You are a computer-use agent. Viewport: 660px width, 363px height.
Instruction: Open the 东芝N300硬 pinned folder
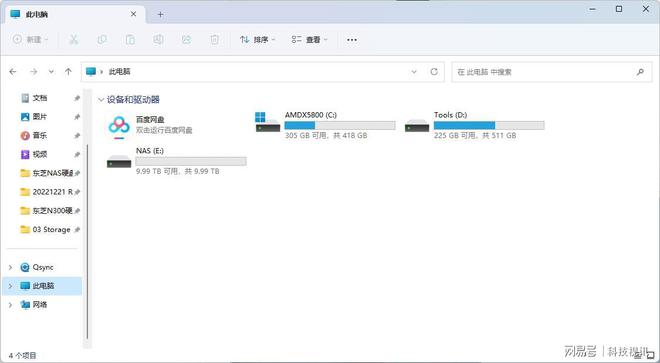[47, 211]
